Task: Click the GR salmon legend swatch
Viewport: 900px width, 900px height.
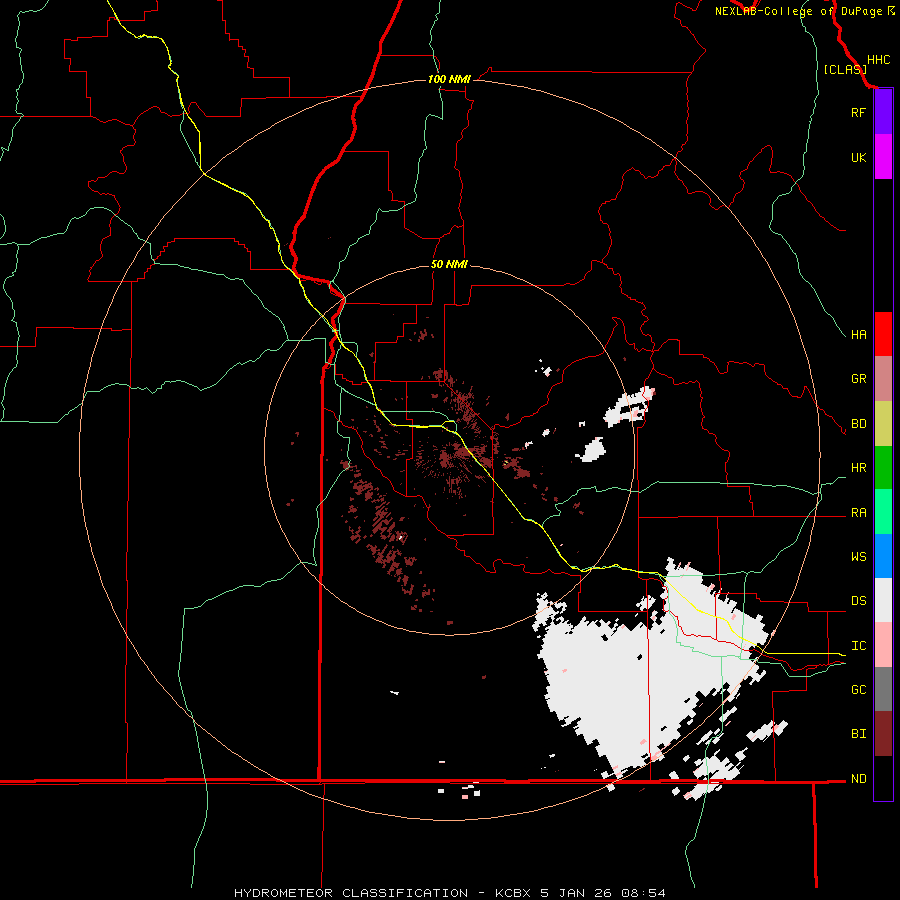Action: [x=883, y=378]
